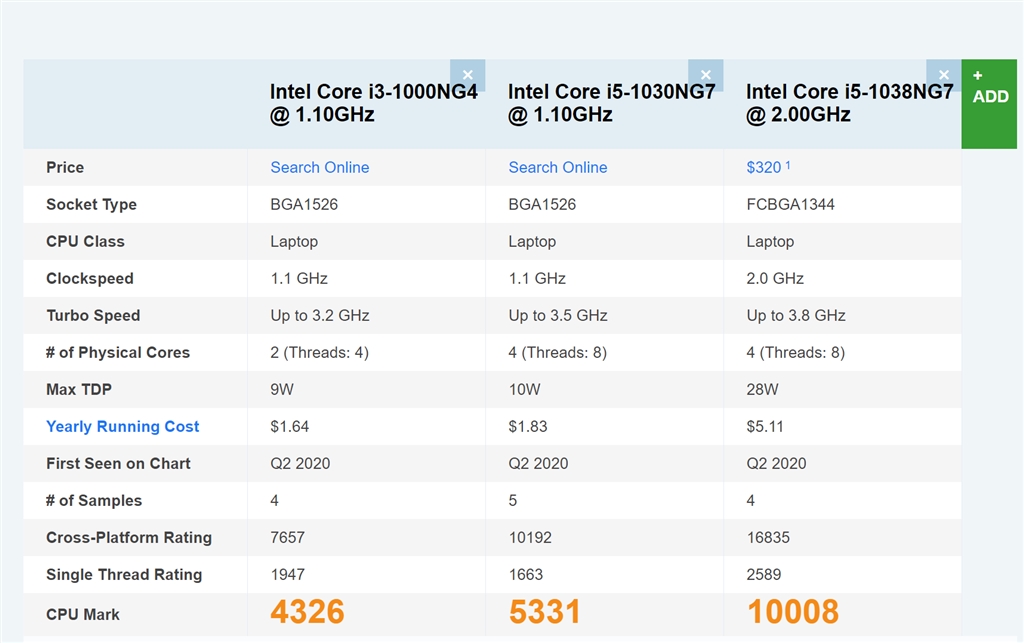Image resolution: width=1024 pixels, height=643 pixels.
Task: Click the Intel Core i5-1030NG7 heading
Action: [611, 103]
